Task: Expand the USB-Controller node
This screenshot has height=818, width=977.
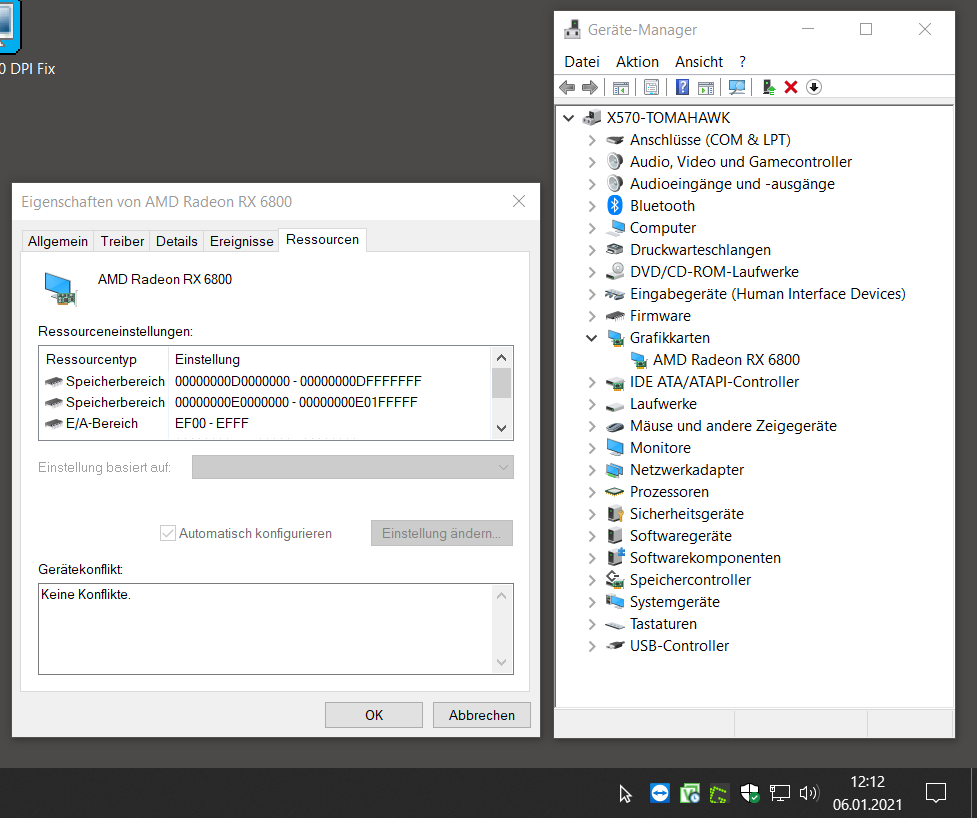Action: (592, 646)
